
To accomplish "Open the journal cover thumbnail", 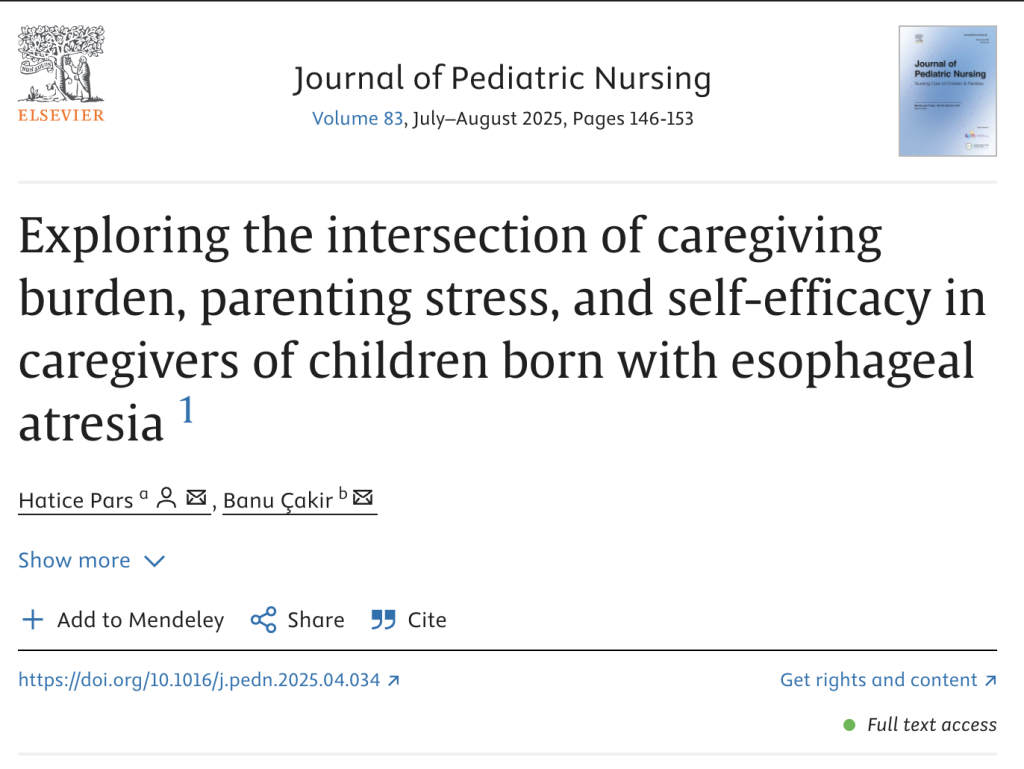I will (x=947, y=91).
